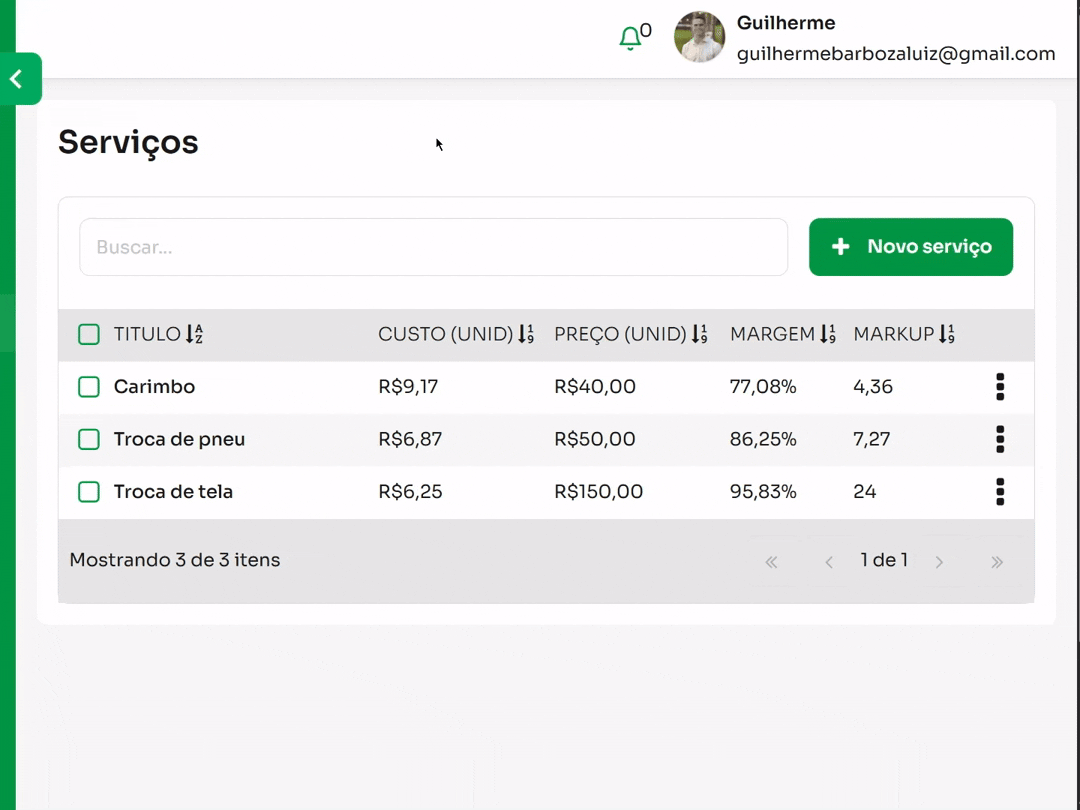Screen dimensions: 1080x810
Task: Sort the Preço (Unid) column
Action: (x=700, y=334)
